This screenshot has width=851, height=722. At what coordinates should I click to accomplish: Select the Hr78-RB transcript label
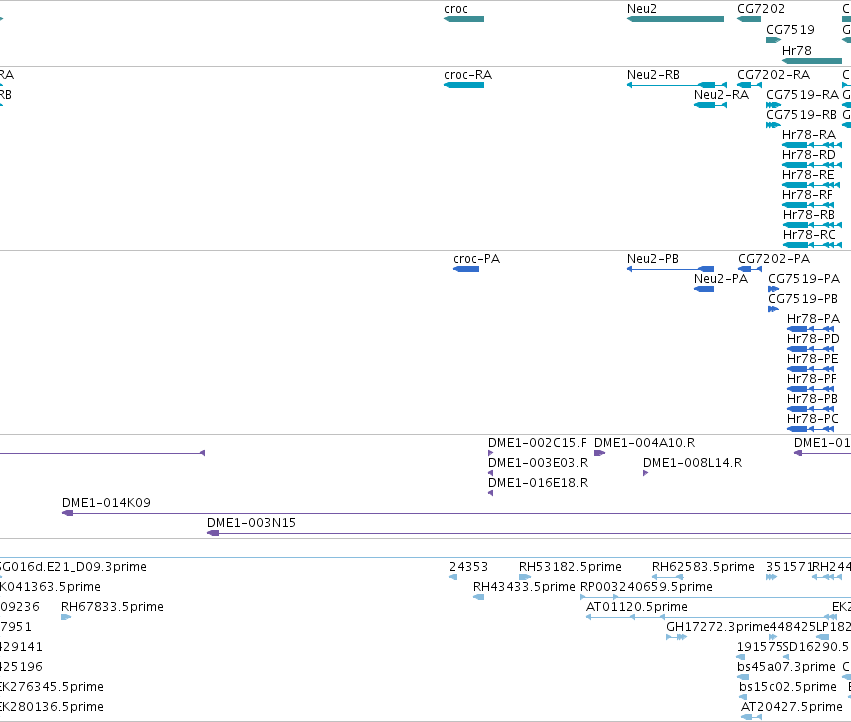[x=809, y=214]
